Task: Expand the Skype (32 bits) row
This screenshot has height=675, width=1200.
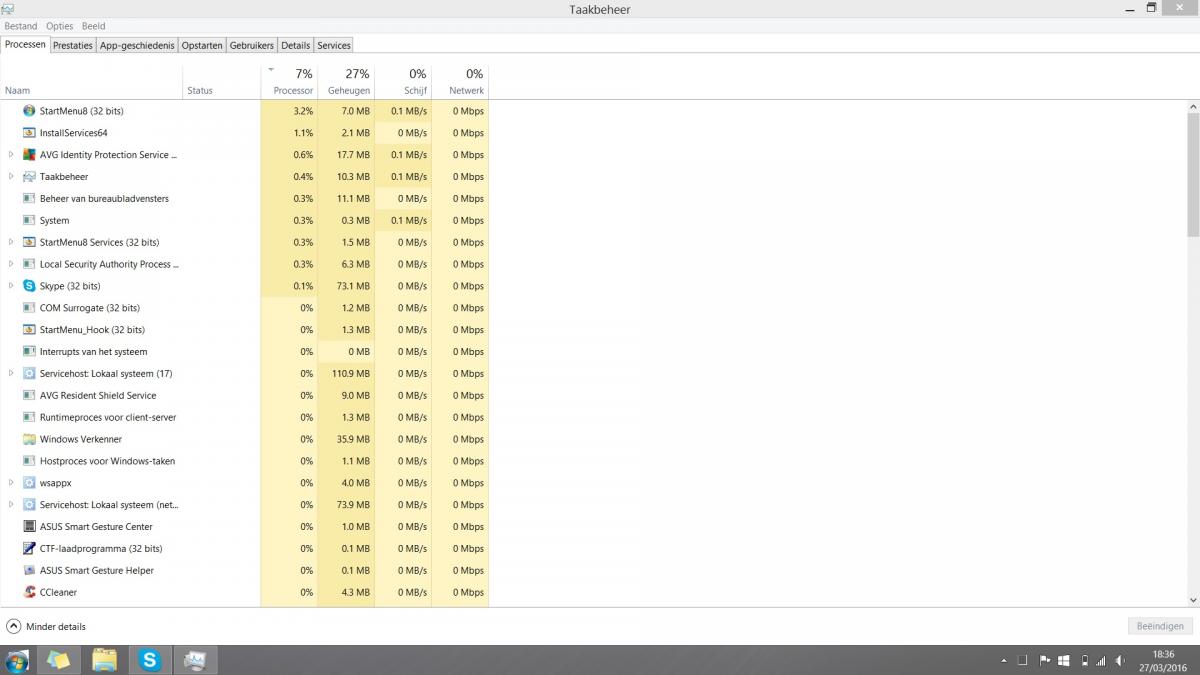Action: [11, 286]
